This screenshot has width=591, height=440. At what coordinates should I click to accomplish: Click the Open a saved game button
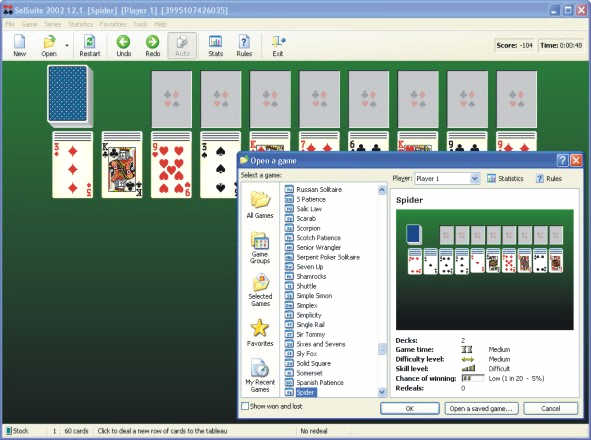(481, 408)
